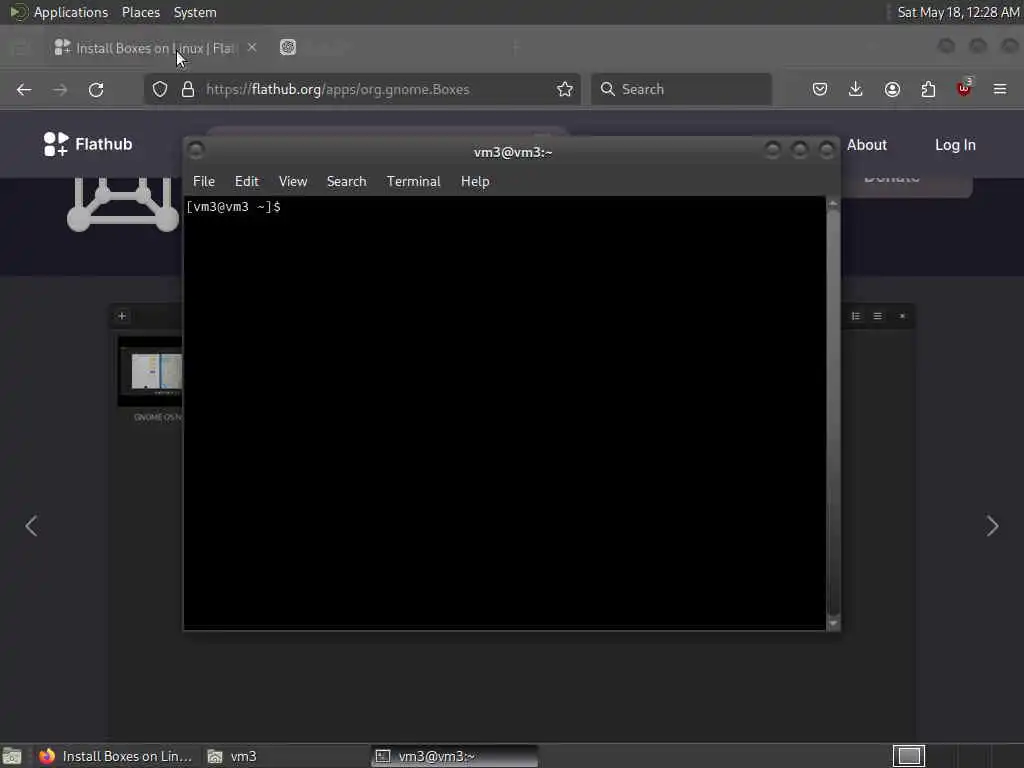Click the site padlock security icon
This screenshot has height=768, width=1024.
coord(188,89)
